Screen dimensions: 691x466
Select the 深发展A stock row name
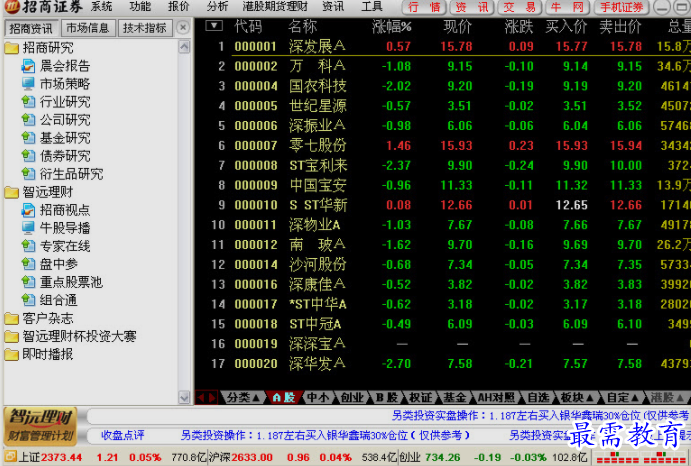(317, 46)
